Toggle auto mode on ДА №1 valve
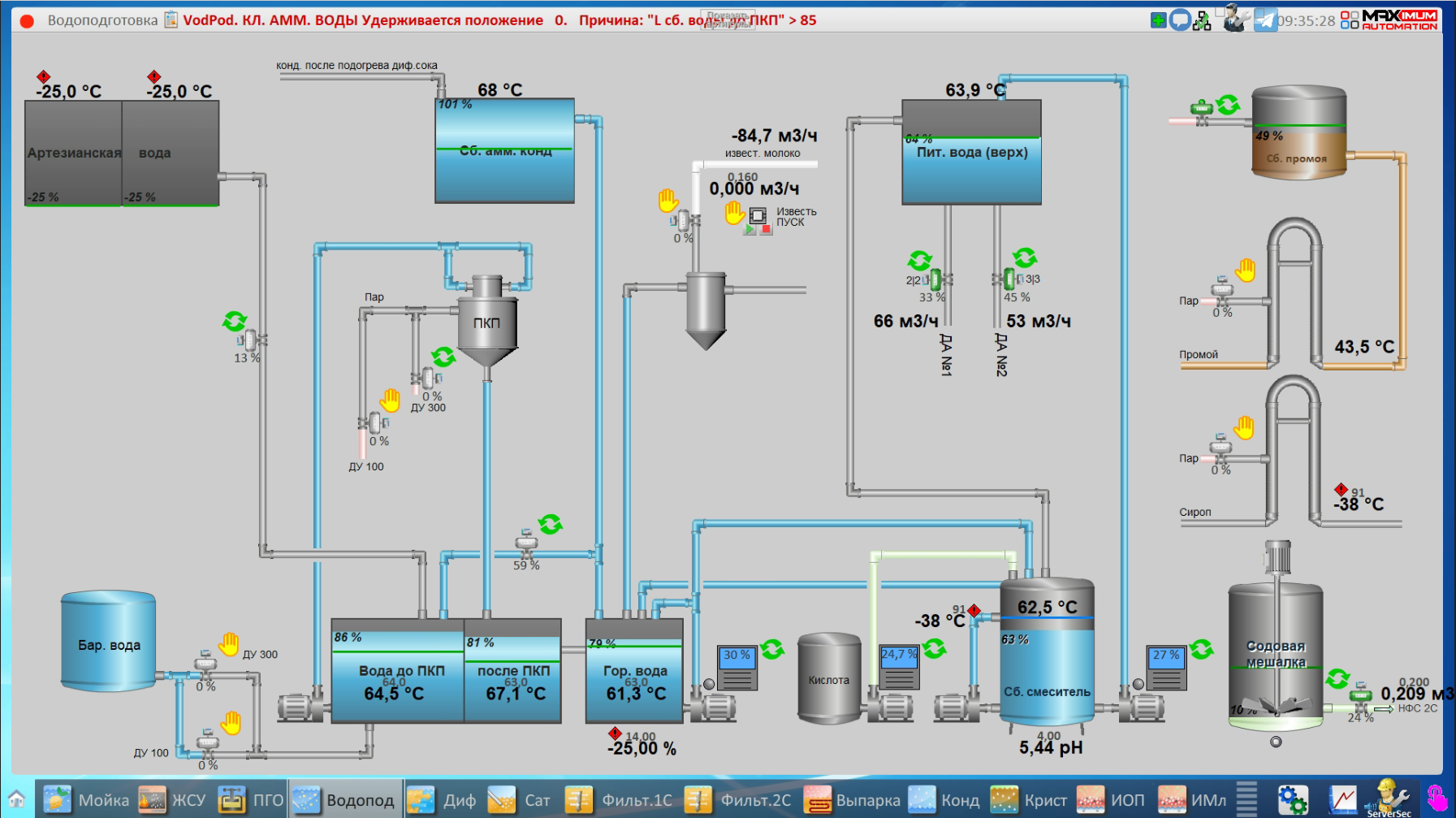The width and height of the screenshot is (1456, 818). click(919, 261)
